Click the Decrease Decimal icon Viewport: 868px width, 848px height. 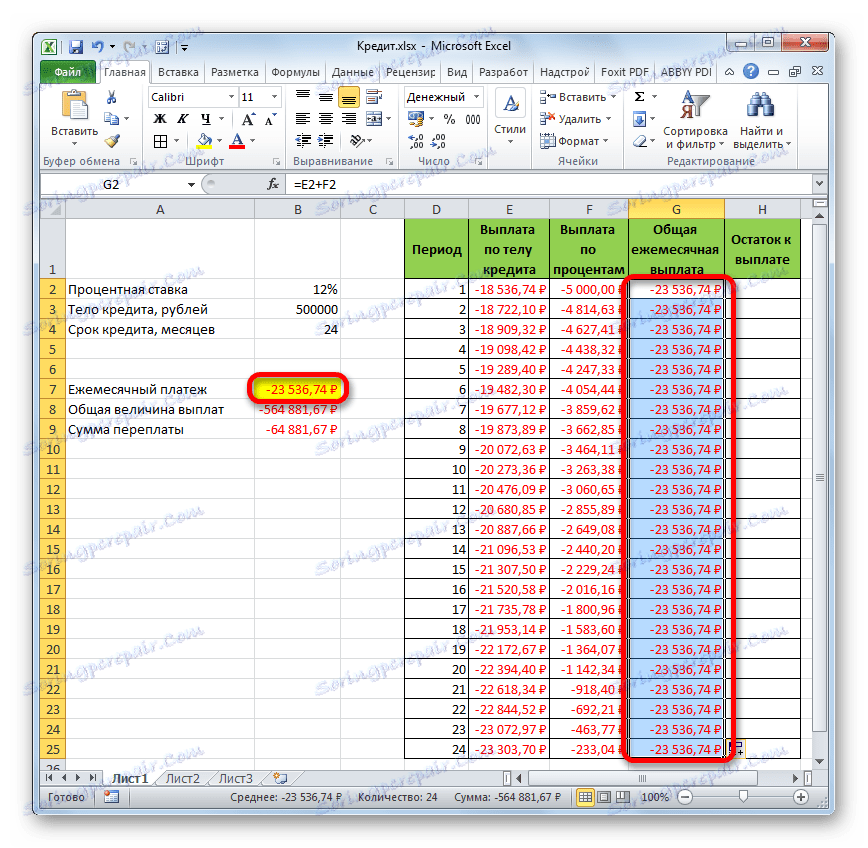(438, 142)
